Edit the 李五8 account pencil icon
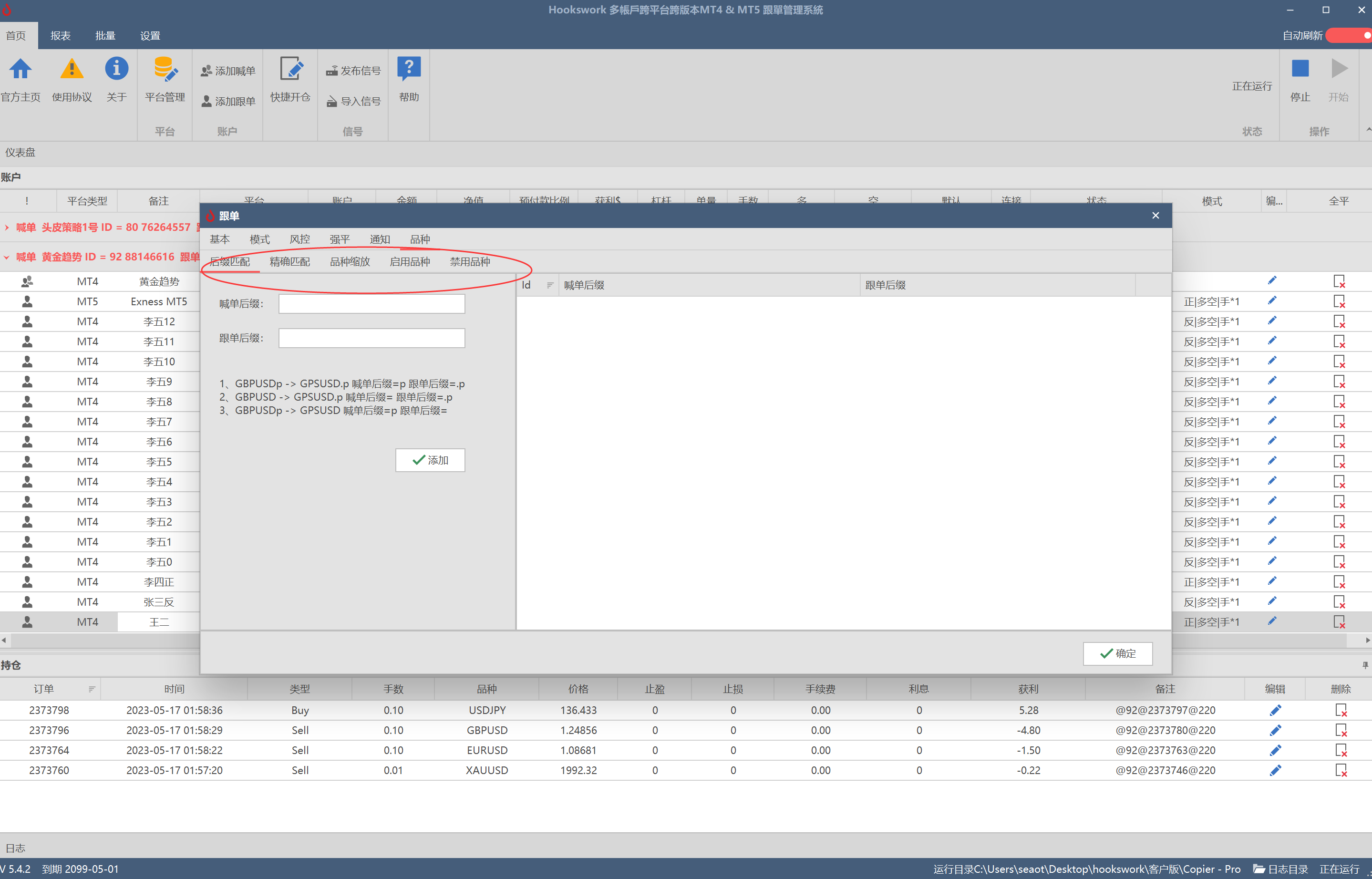1372x879 pixels. pos(1271,401)
